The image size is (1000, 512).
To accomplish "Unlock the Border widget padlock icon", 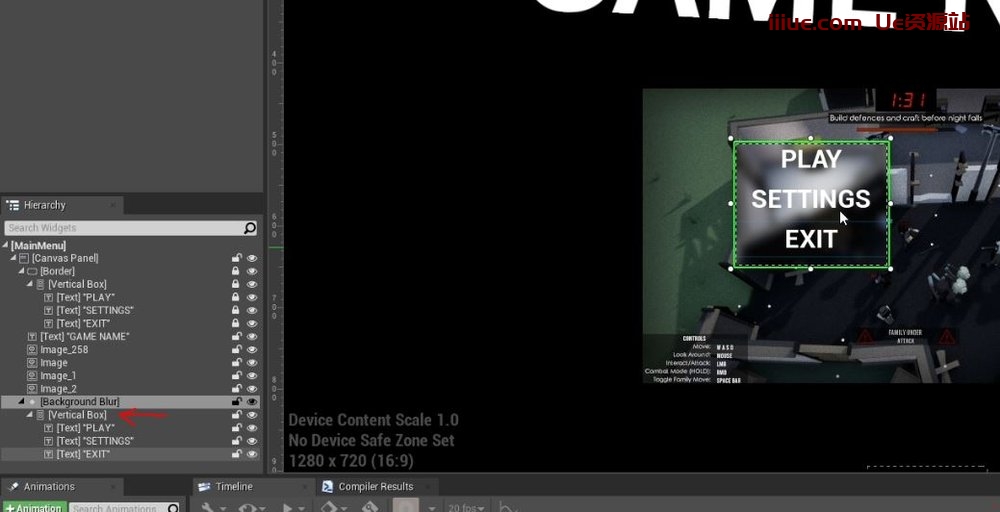I will [x=236, y=271].
